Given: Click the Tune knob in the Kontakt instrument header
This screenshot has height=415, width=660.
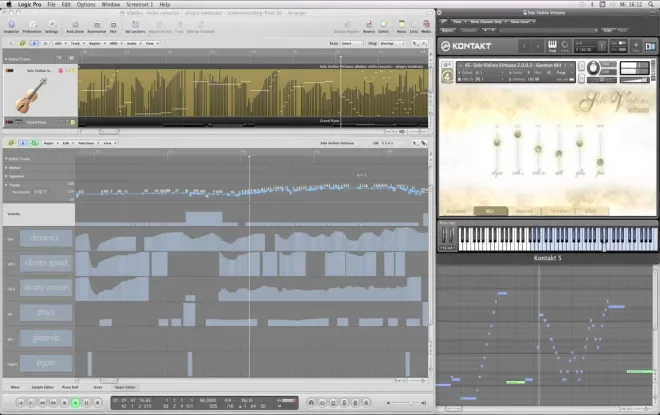Looking at the screenshot, I should pos(593,67).
